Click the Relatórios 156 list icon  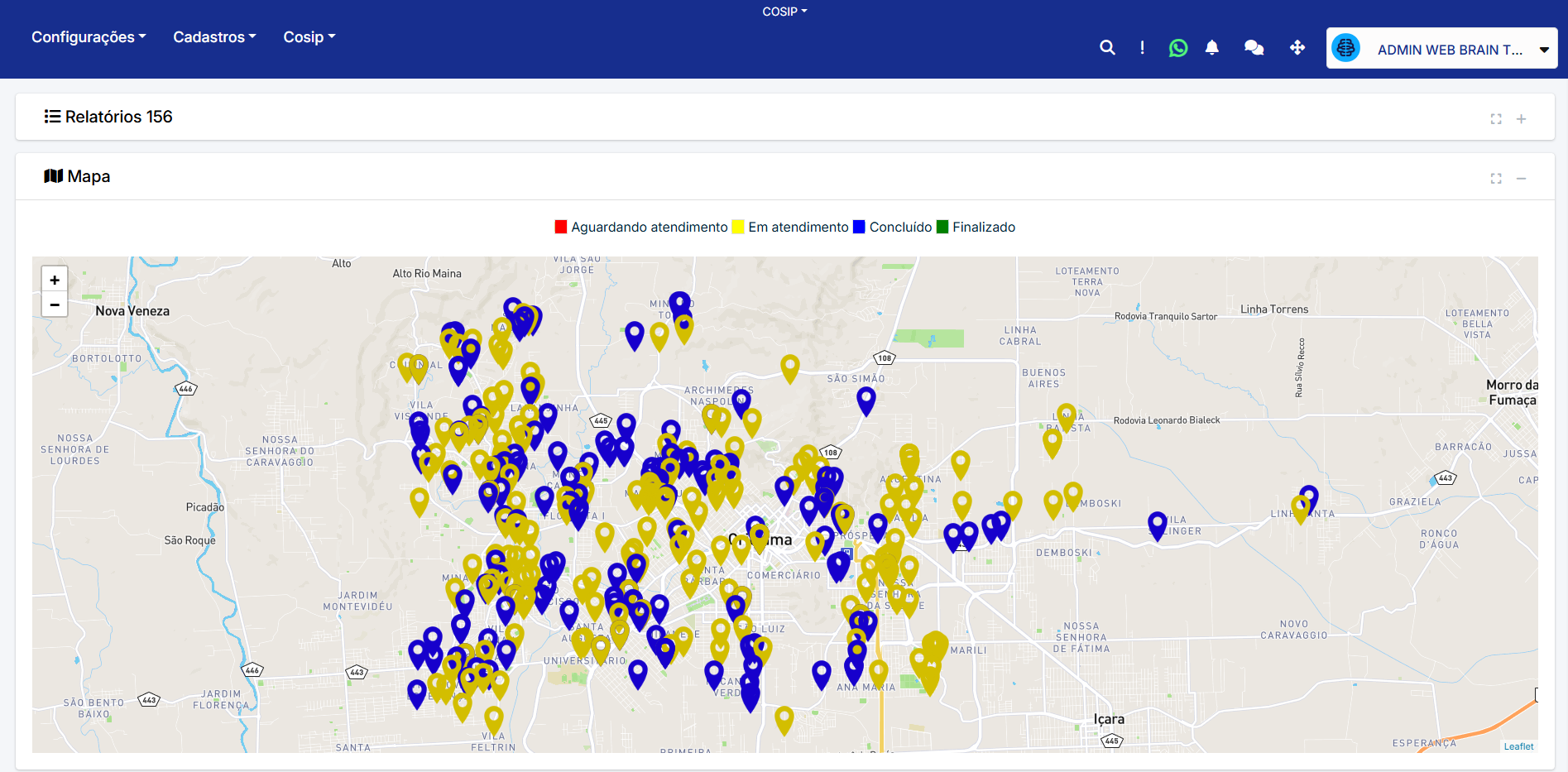(52, 117)
